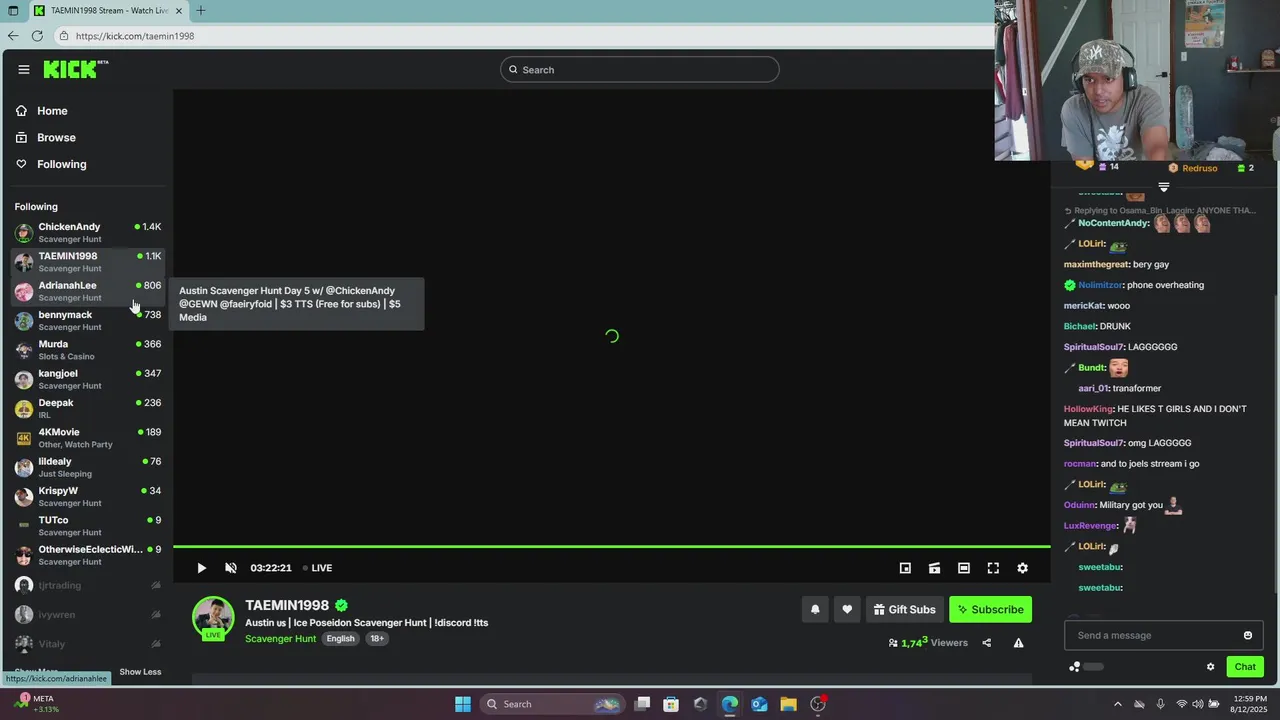Image resolution: width=1280 pixels, height=720 pixels.
Task: Open Outlook from taskbar
Action: tap(759, 704)
